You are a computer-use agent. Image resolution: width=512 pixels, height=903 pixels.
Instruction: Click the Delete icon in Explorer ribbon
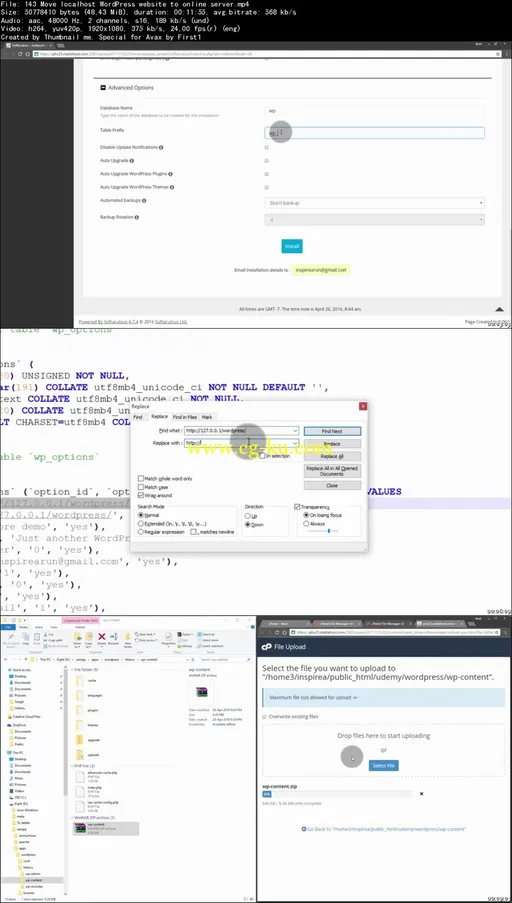102,638
